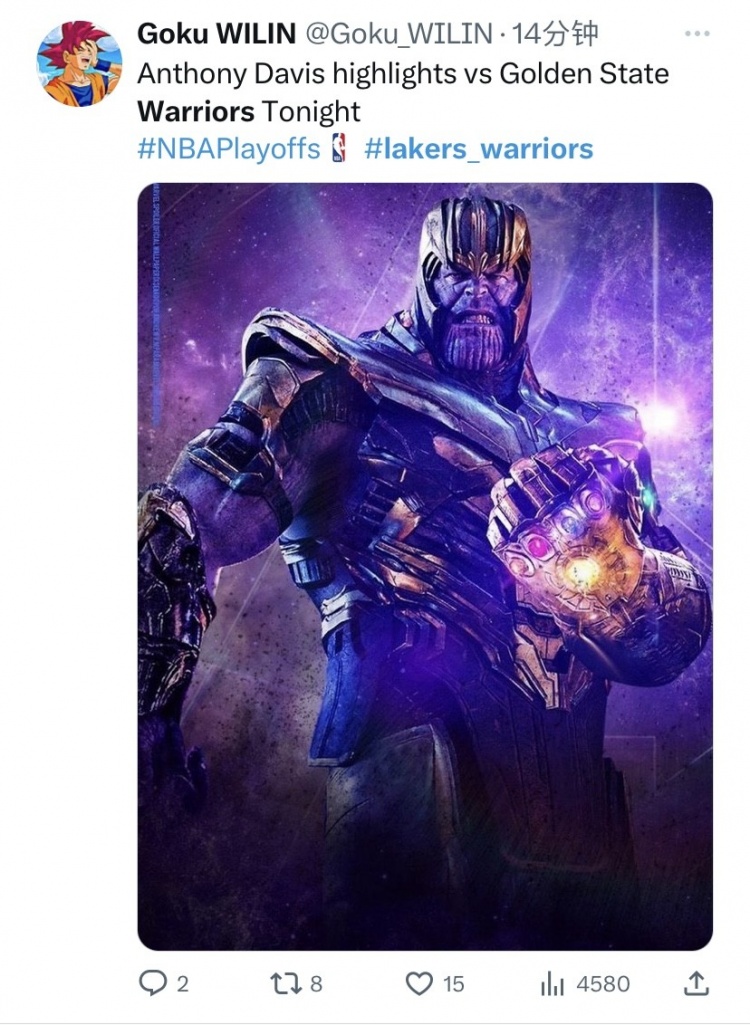
Task: Click the bold Warriors word in the tweet
Action: 195,110
